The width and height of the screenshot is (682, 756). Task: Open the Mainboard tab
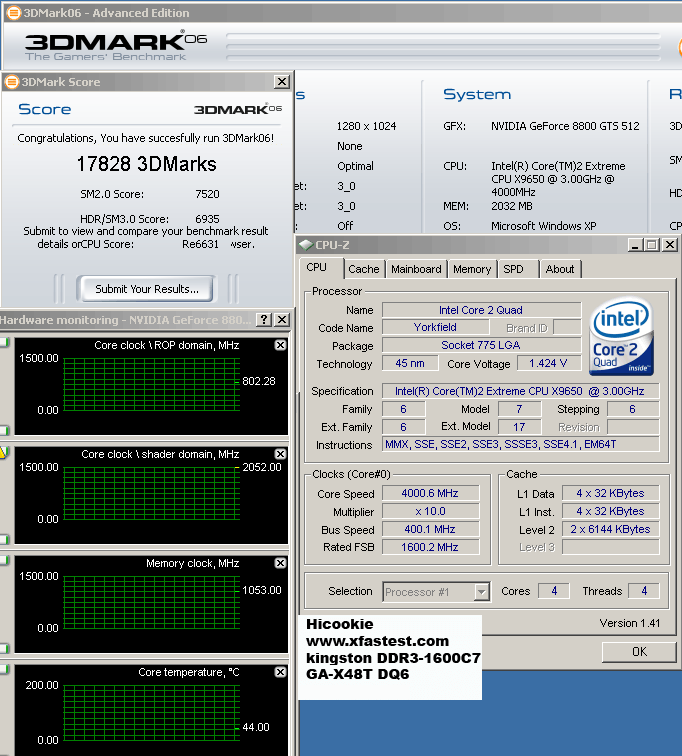[416, 269]
